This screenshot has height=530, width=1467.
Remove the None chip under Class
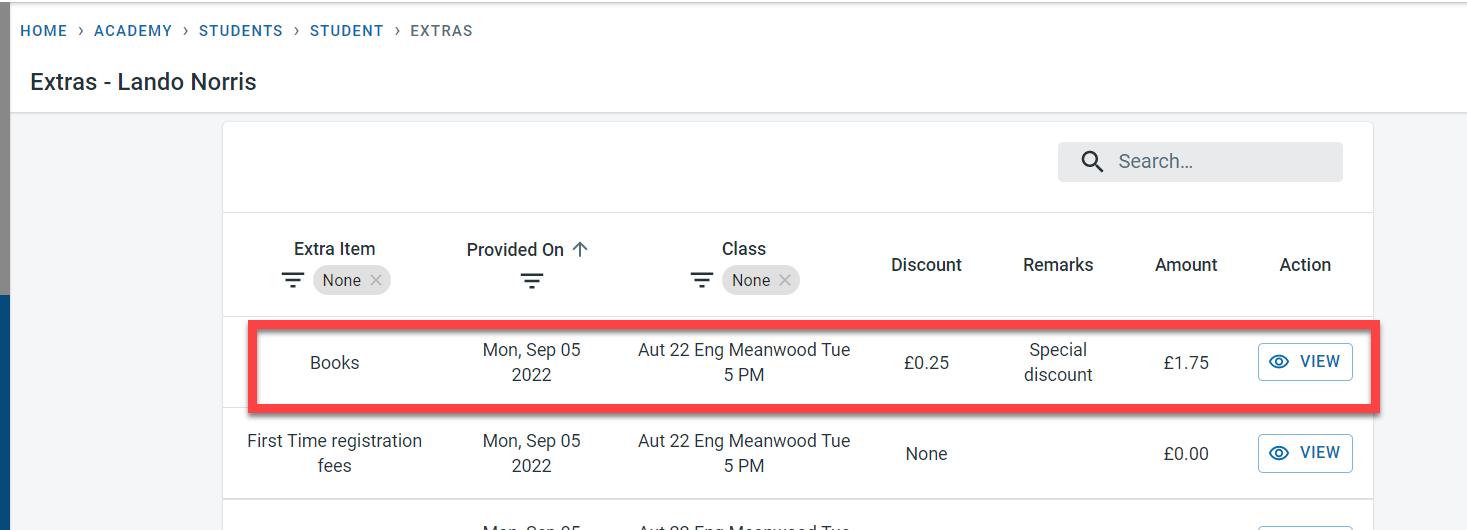785,280
